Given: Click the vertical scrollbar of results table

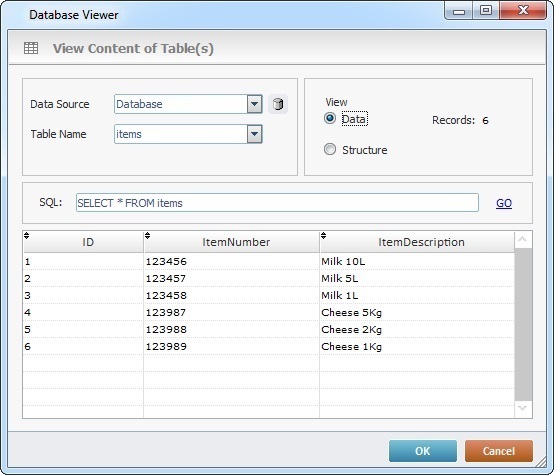Looking at the screenshot, I should 523,324.
